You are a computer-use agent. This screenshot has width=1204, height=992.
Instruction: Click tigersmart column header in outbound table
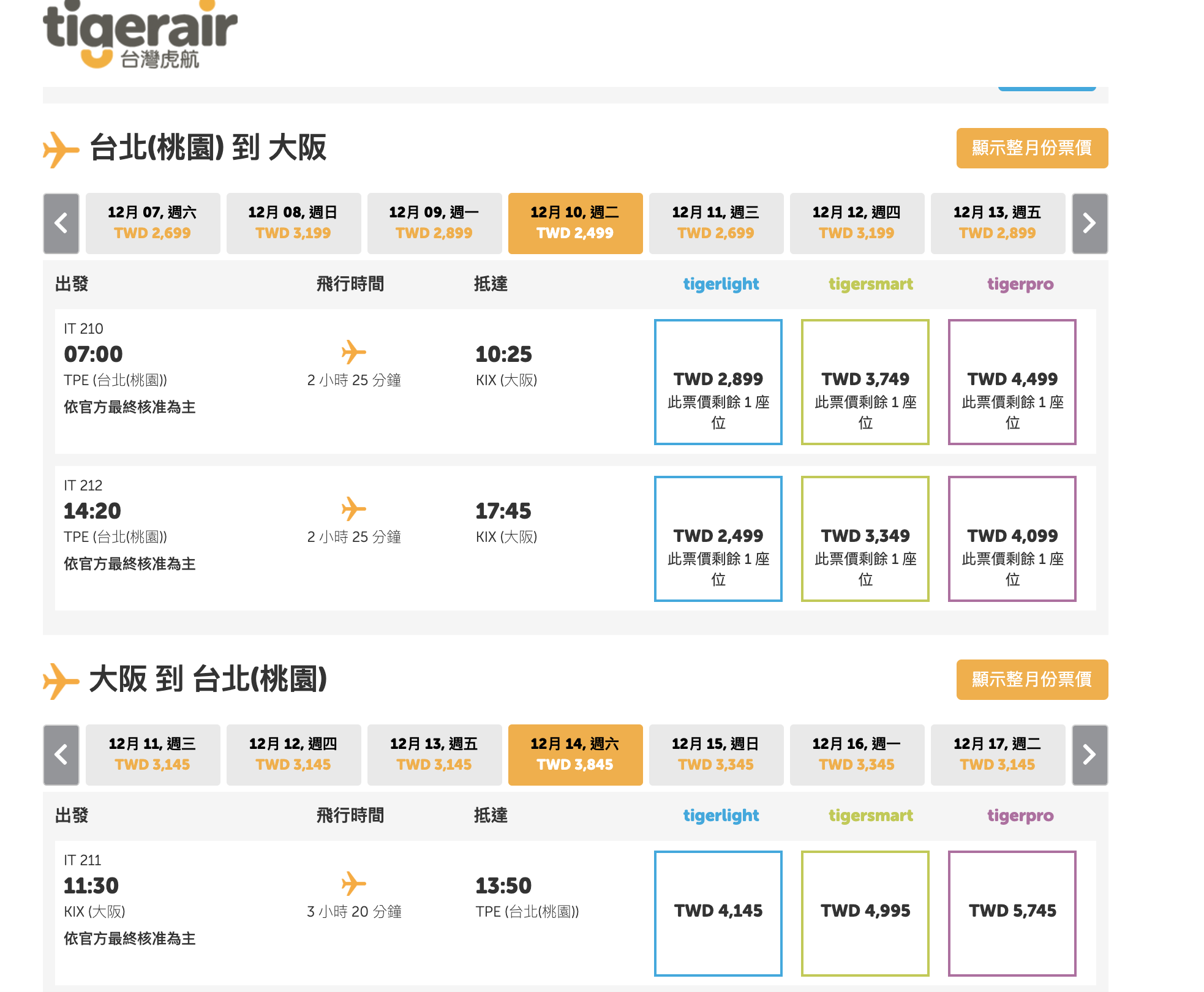pos(871,284)
